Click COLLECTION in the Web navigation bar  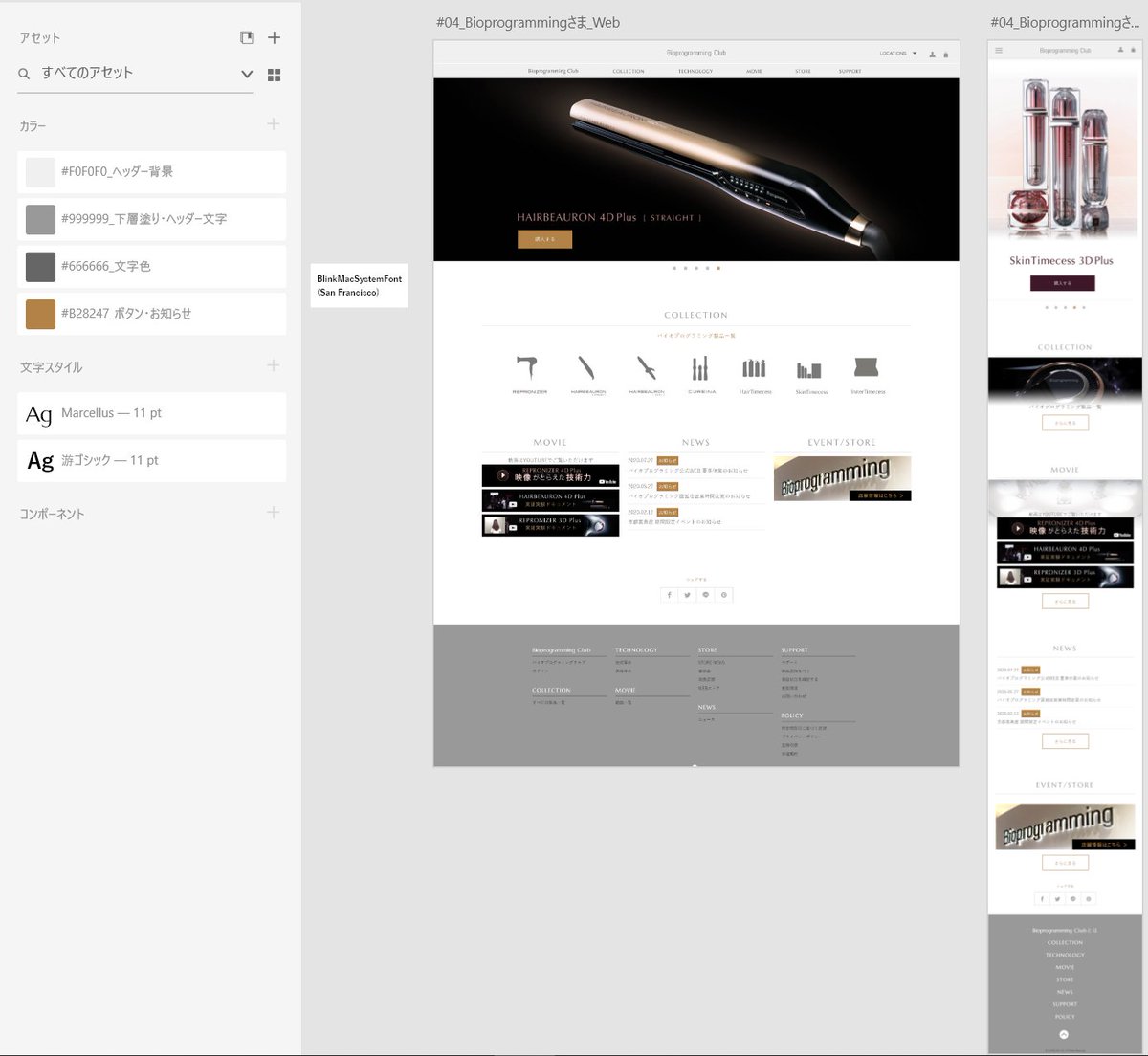pyautogui.click(x=629, y=71)
